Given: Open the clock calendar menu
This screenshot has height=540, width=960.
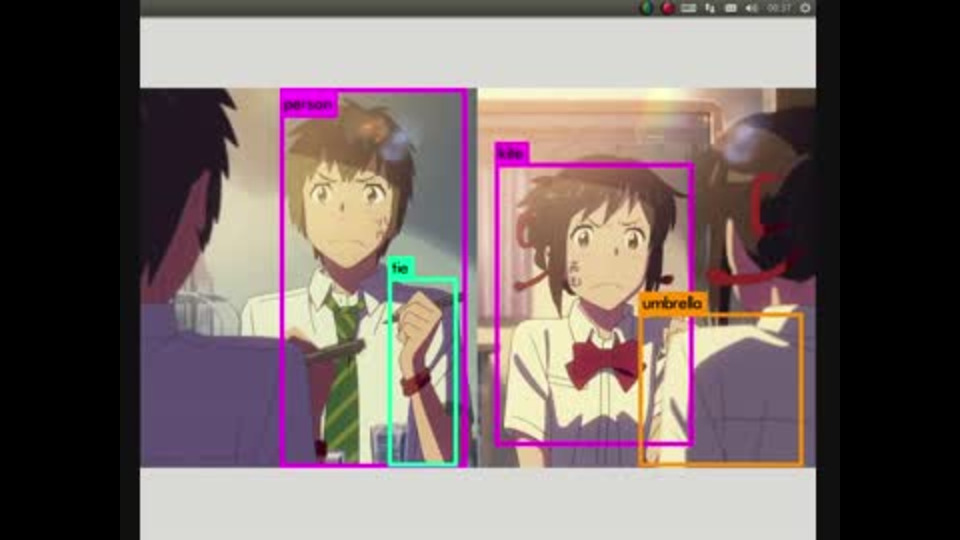Looking at the screenshot, I should [779, 8].
